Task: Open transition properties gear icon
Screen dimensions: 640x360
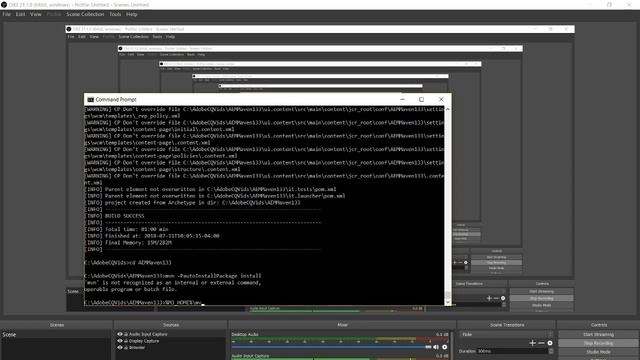Action: [550, 343]
